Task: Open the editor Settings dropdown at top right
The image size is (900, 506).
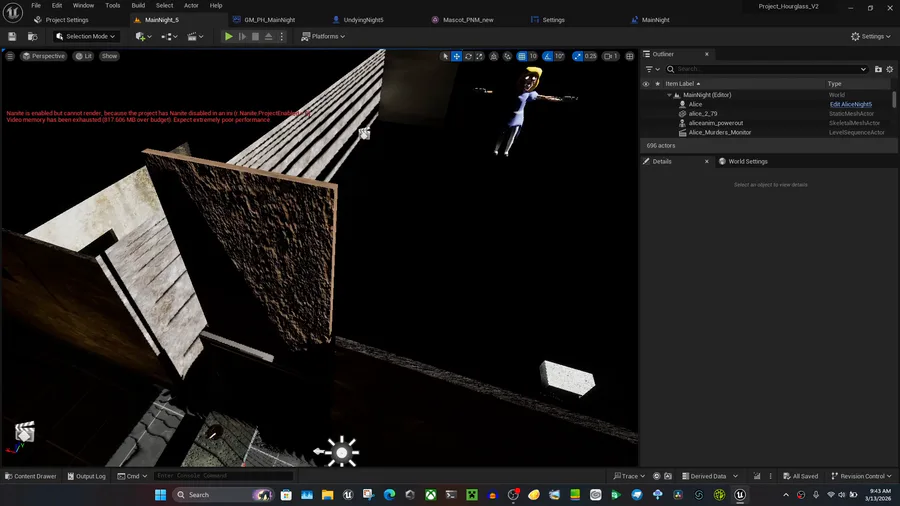Action: [870, 36]
